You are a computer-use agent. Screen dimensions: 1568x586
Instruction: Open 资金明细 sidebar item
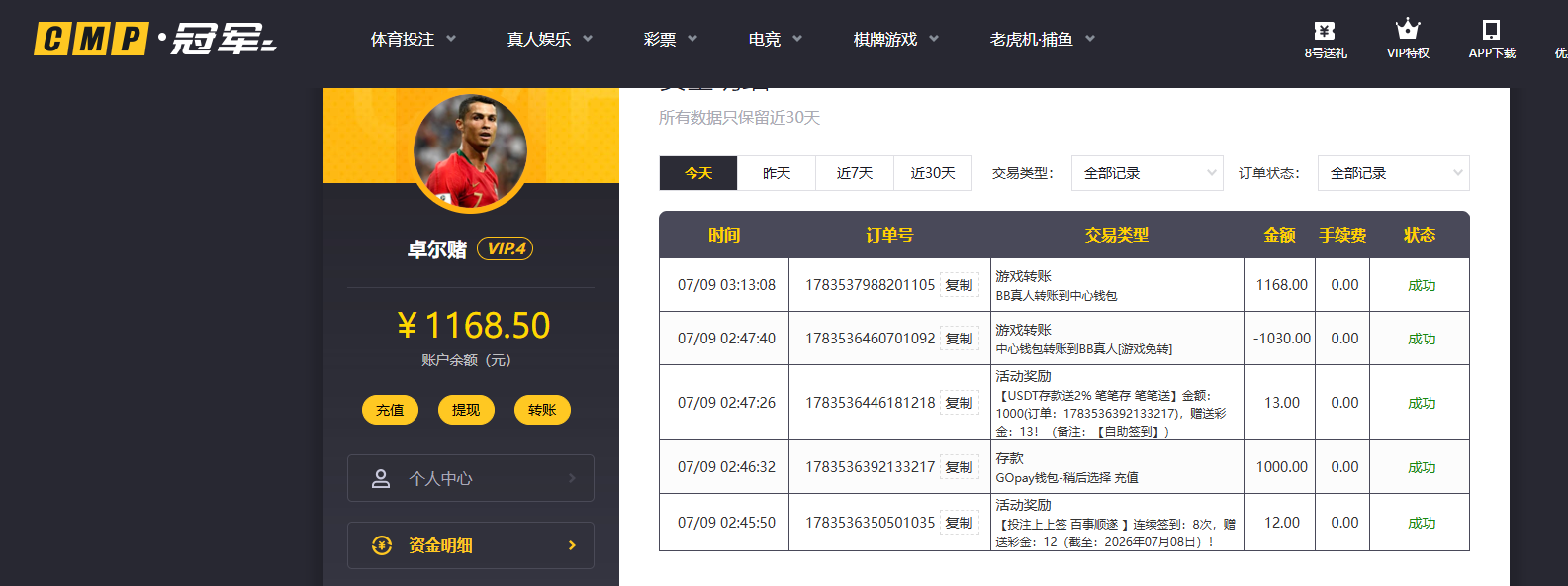pyautogui.click(x=471, y=545)
